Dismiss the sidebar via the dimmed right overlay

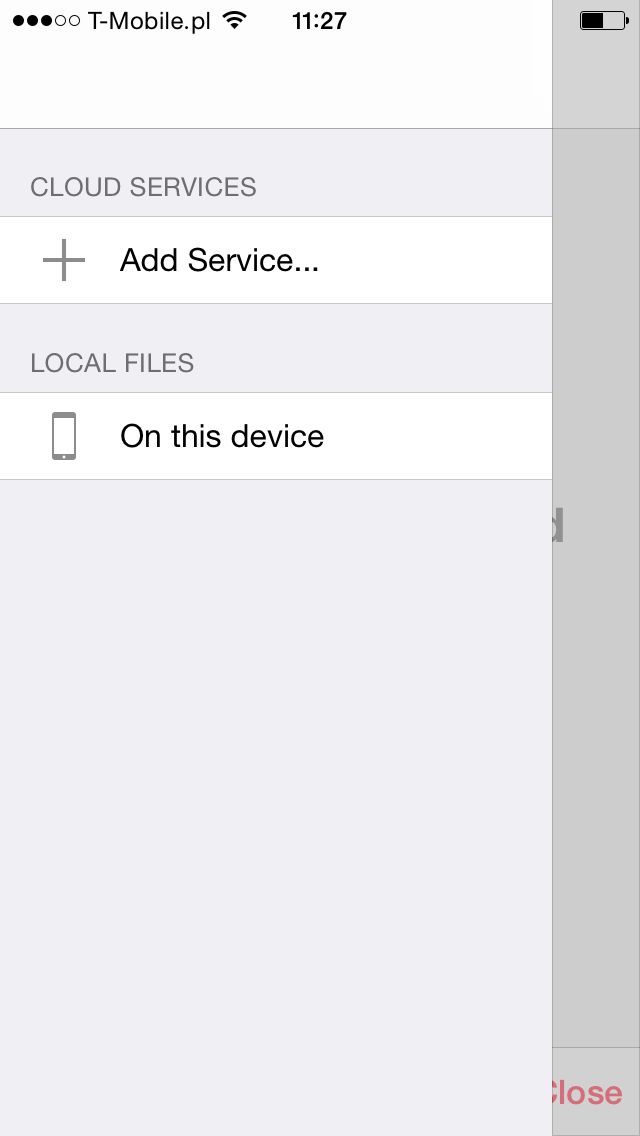pyautogui.click(x=596, y=724)
